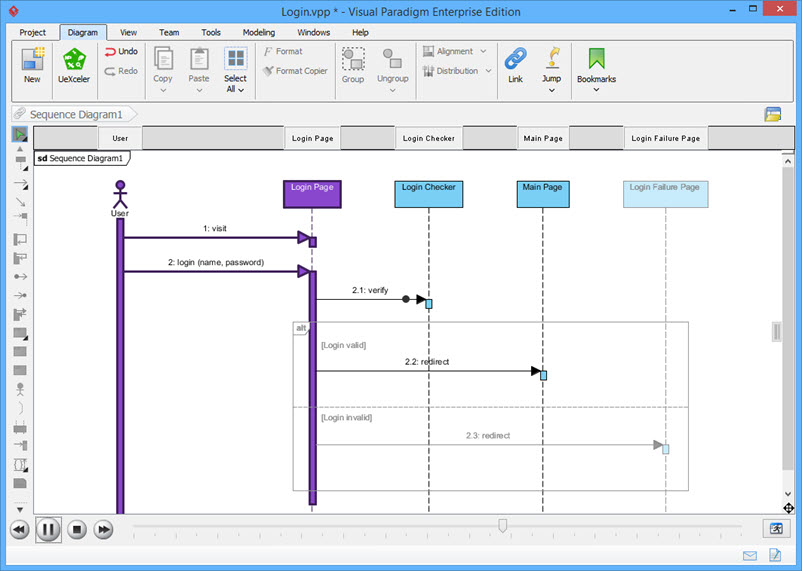Click the diagram pan navigator icon
Image resolution: width=802 pixels, height=571 pixels.
pos(788,508)
